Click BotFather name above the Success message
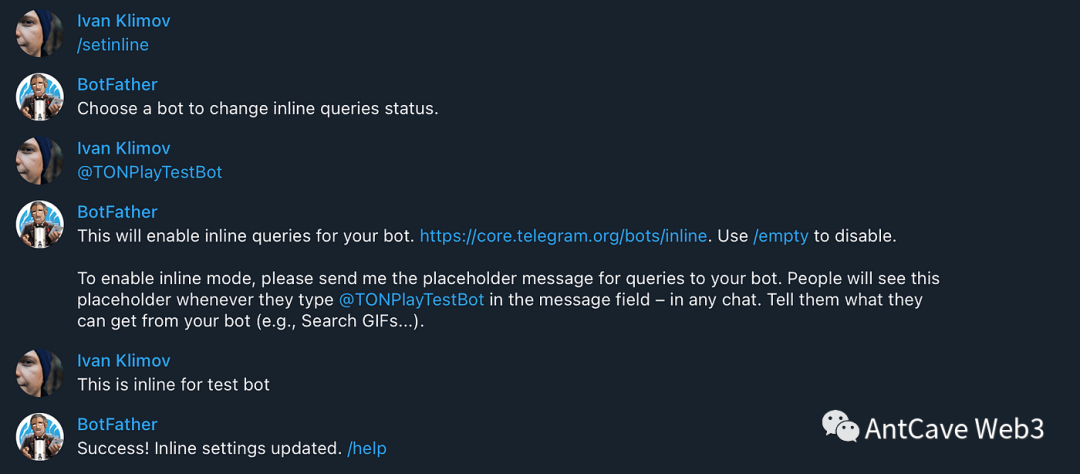The width and height of the screenshot is (1080, 474). [117, 424]
